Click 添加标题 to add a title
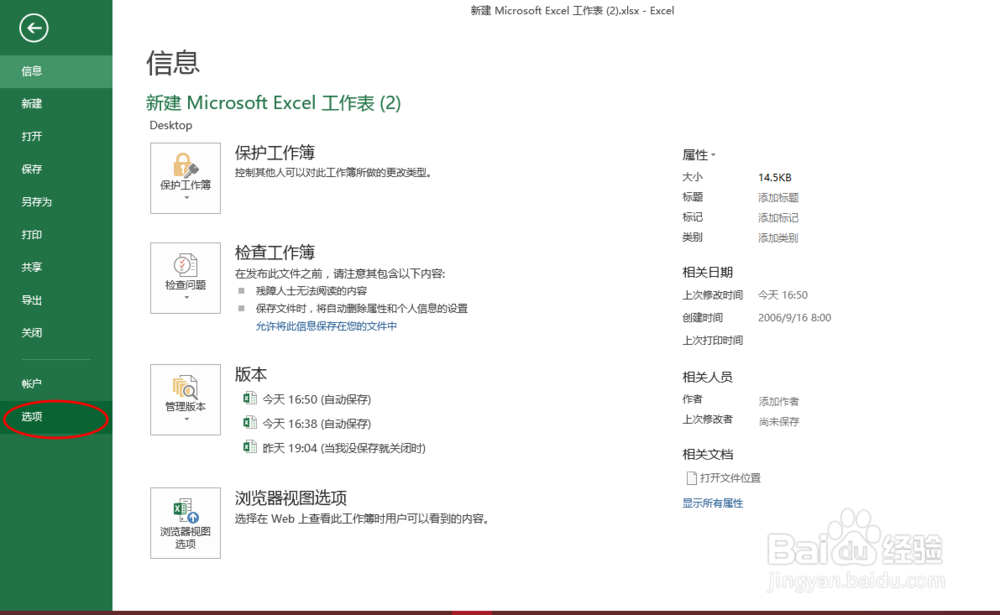 [x=778, y=197]
